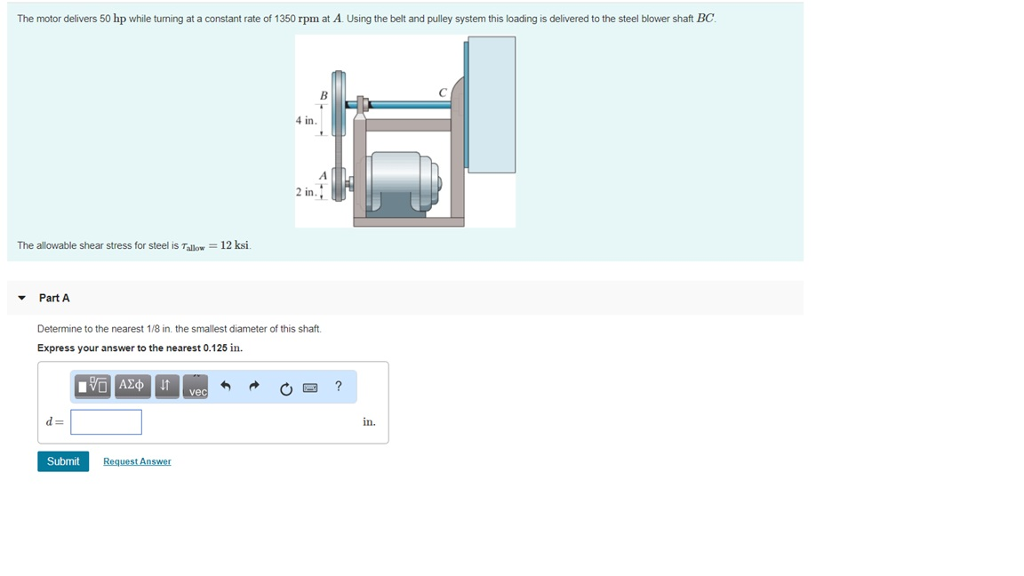Reset the answer using the circular arrow icon
Screen dimensions: 1024x576
pyautogui.click(x=285, y=386)
